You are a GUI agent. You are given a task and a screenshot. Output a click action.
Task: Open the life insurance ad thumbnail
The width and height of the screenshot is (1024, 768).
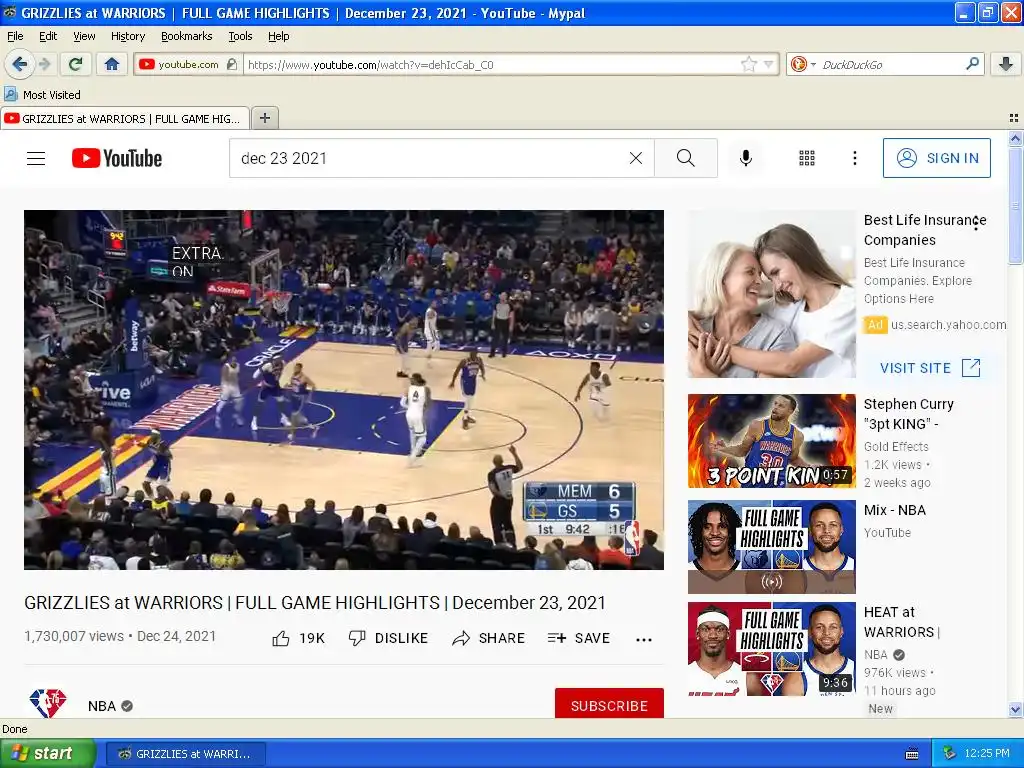771,294
